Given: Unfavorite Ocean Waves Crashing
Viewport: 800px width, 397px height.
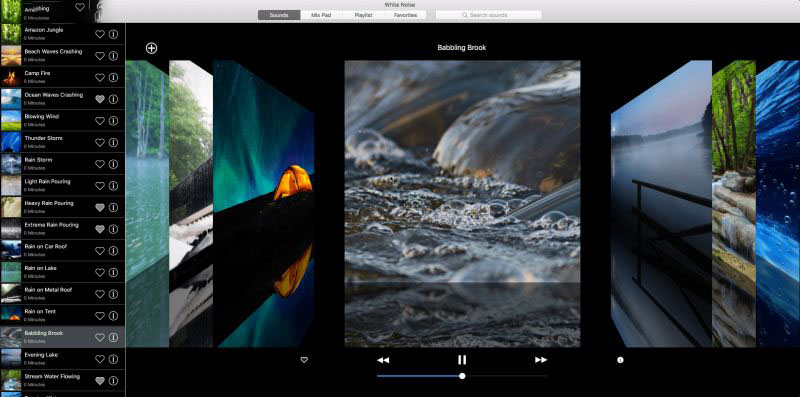Looking at the screenshot, I should pyautogui.click(x=100, y=99).
